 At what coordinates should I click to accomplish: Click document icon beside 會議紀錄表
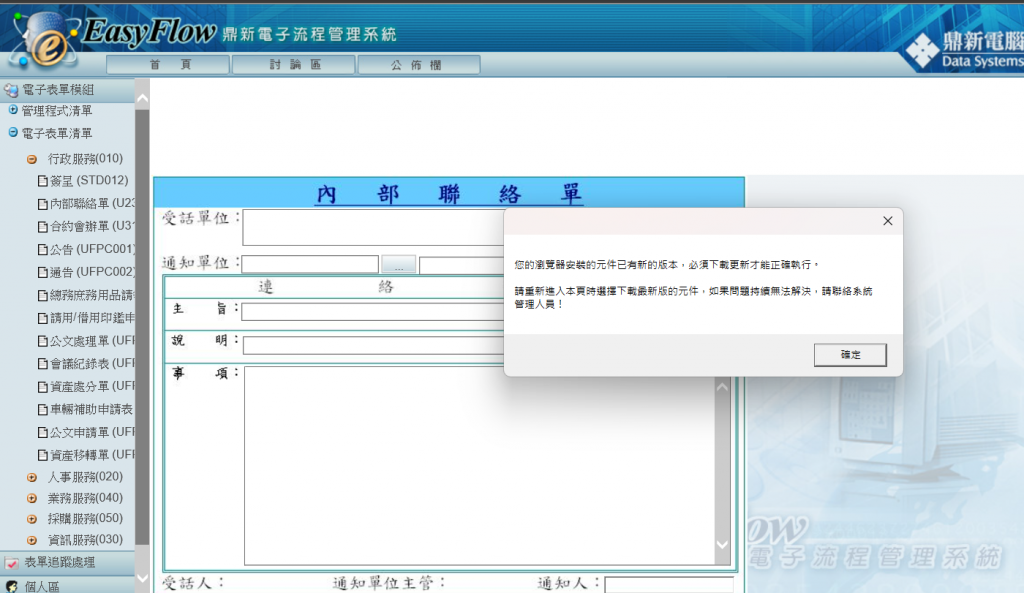coord(42,364)
